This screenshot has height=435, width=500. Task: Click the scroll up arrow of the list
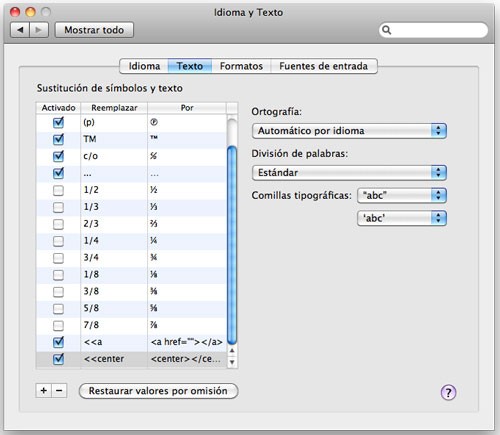(232, 351)
